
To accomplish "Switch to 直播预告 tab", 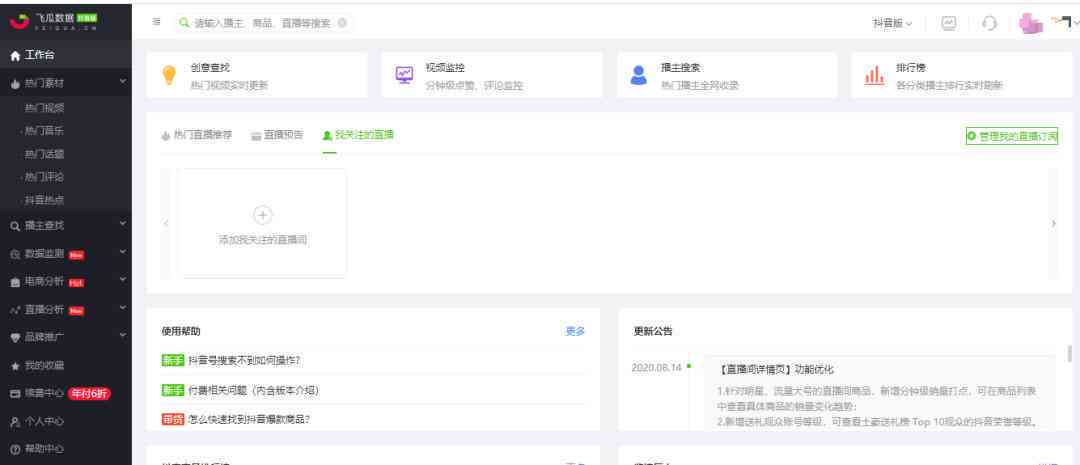I will [x=277, y=135].
